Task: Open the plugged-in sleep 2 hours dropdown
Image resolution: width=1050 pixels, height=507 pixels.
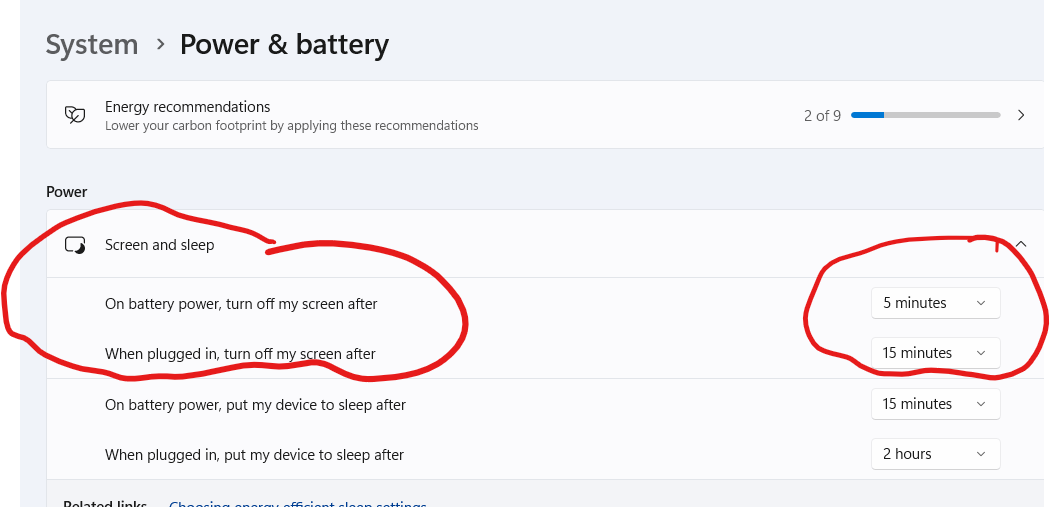Action: click(x=935, y=454)
